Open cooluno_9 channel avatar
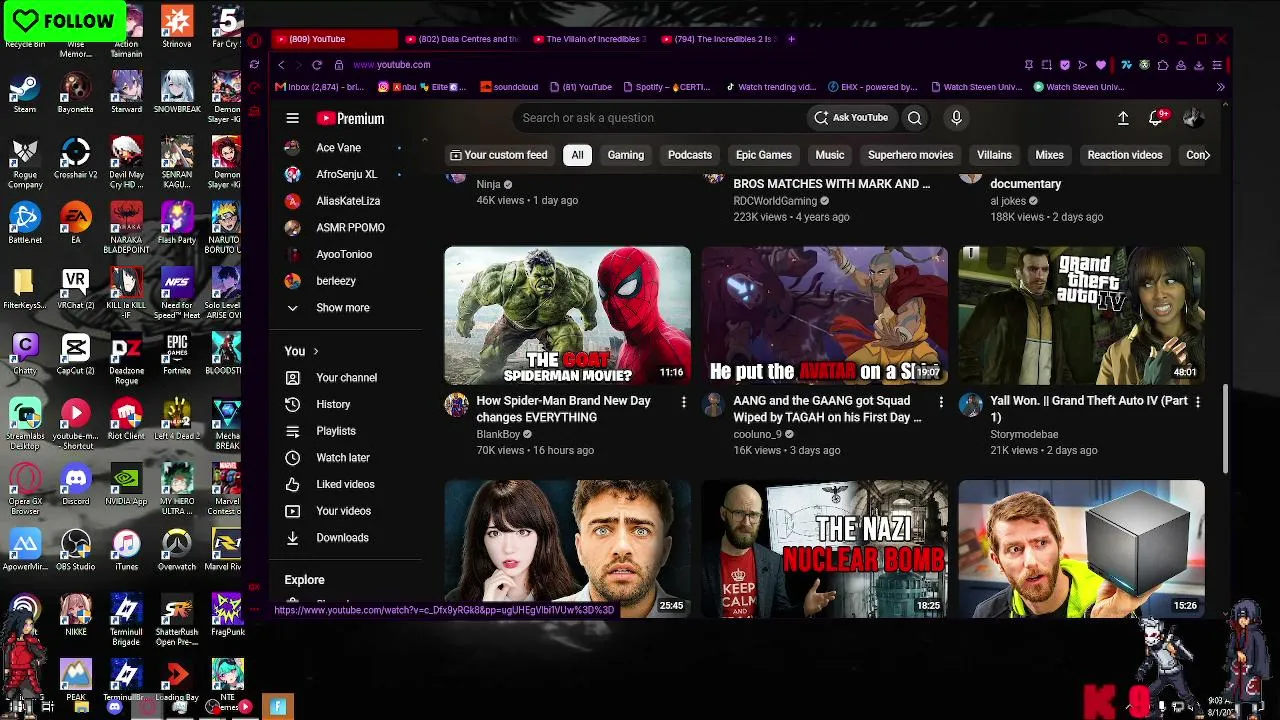The width and height of the screenshot is (1280, 720). 714,404
